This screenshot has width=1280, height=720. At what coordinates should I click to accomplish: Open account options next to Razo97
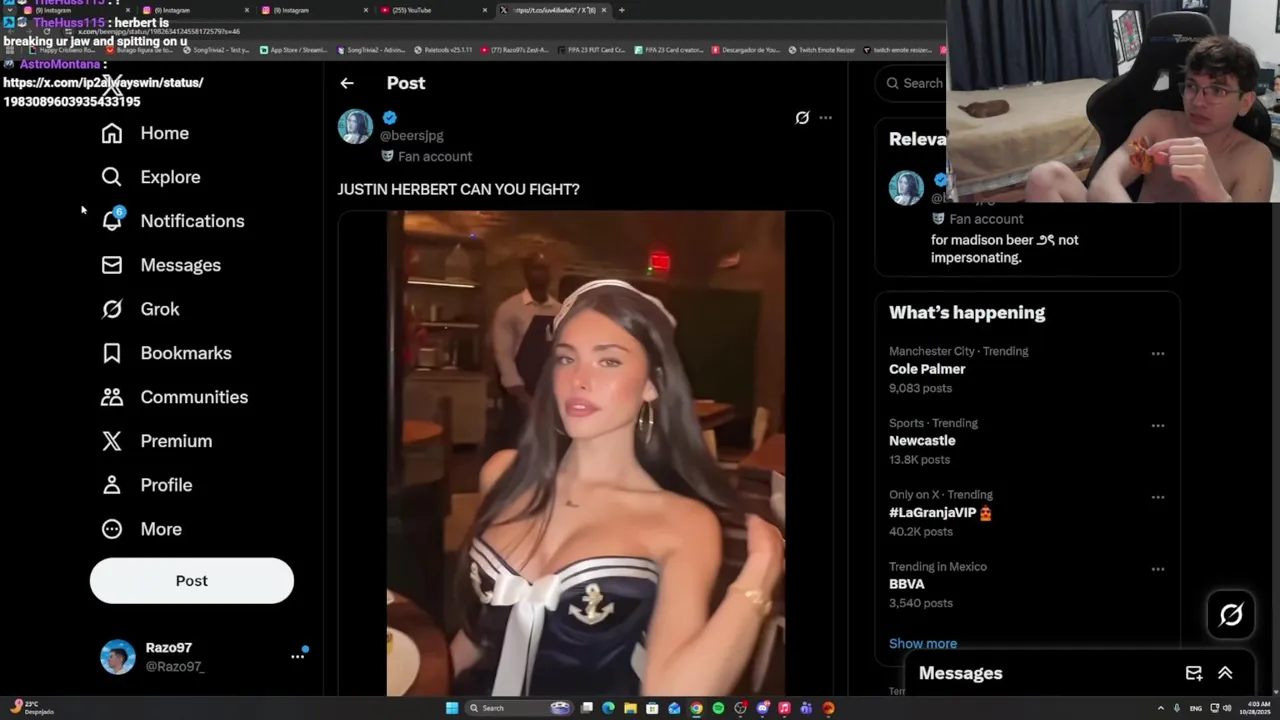tap(298, 656)
